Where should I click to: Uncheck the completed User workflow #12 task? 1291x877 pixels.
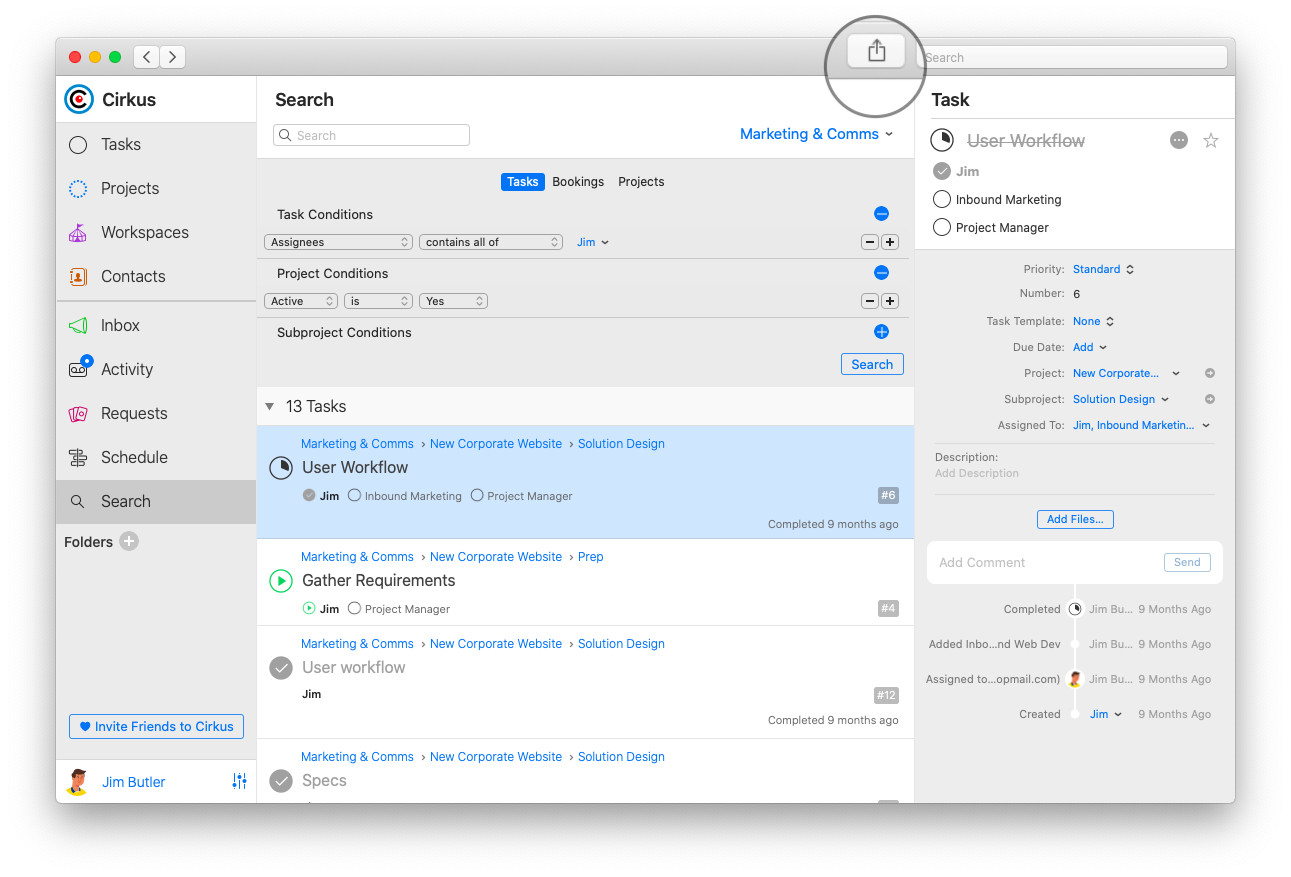pos(281,667)
